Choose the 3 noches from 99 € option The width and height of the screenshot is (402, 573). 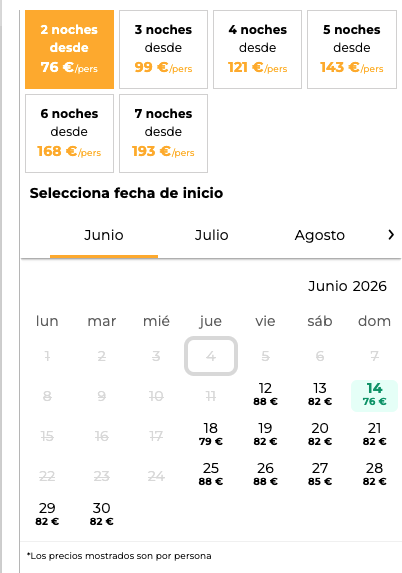coord(163,49)
